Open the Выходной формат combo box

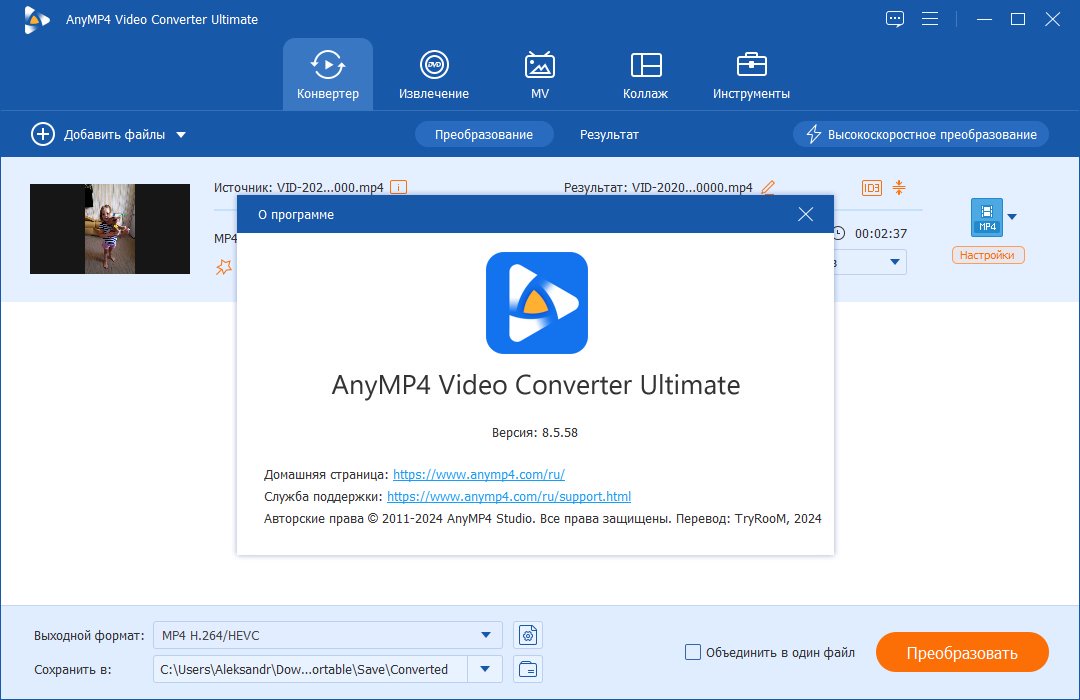pos(328,635)
